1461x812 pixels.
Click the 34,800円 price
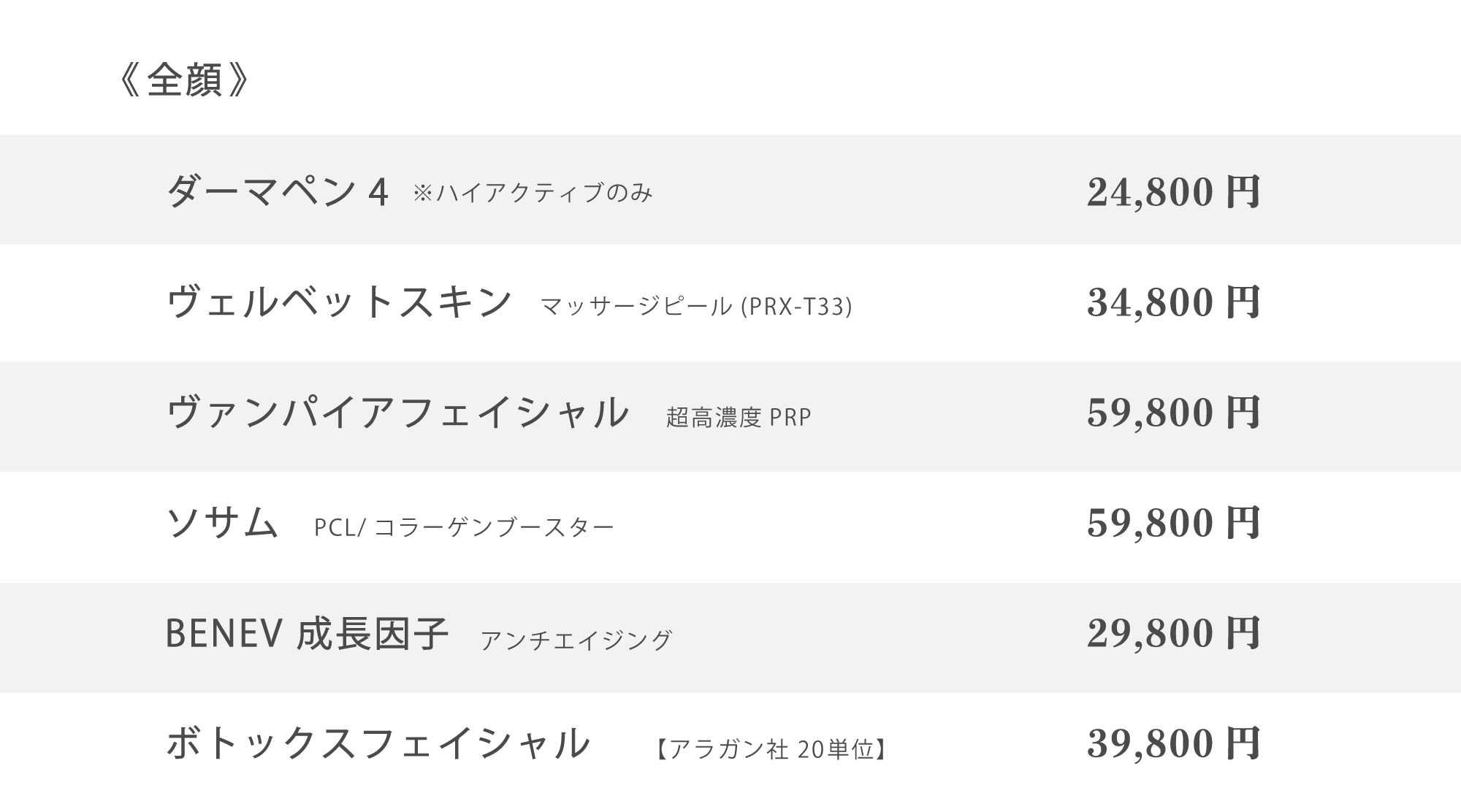[1174, 302]
